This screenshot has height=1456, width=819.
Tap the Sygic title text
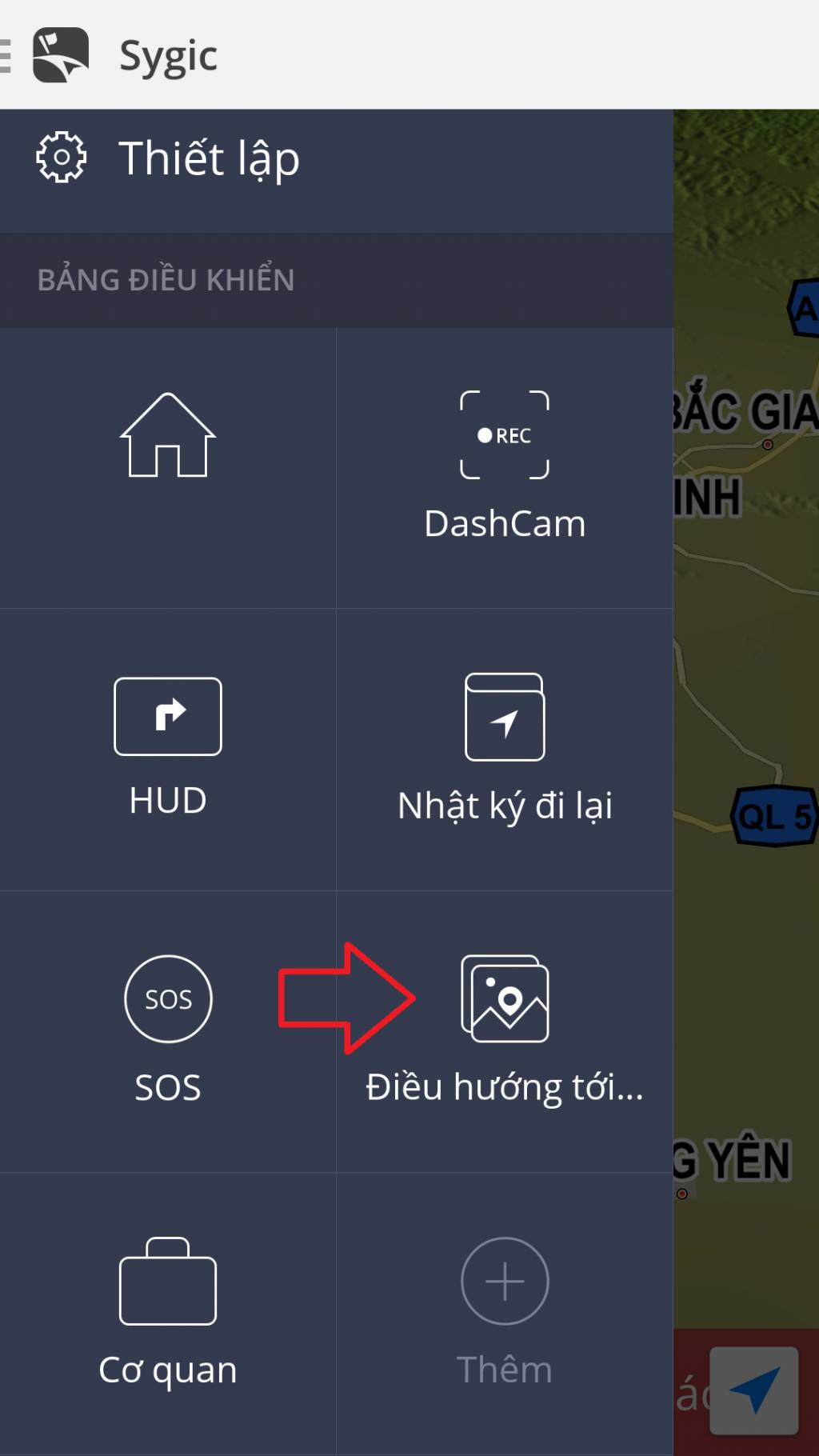[x=168, y=57]
